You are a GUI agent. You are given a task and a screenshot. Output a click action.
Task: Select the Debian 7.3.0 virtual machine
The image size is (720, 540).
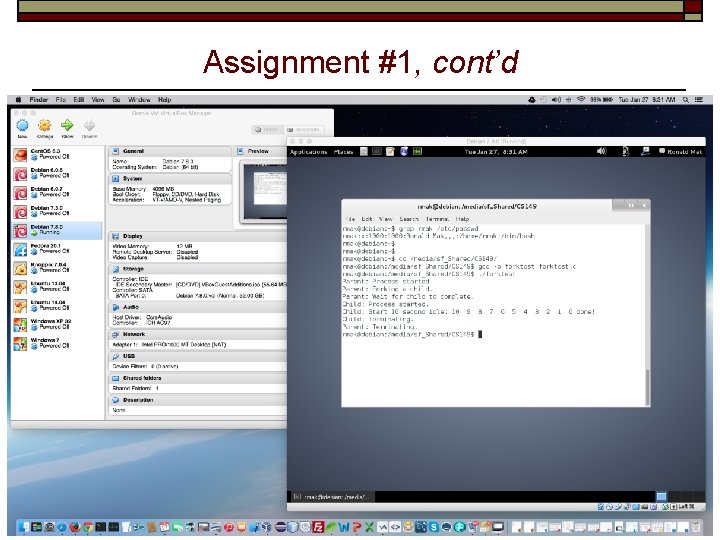57,211
